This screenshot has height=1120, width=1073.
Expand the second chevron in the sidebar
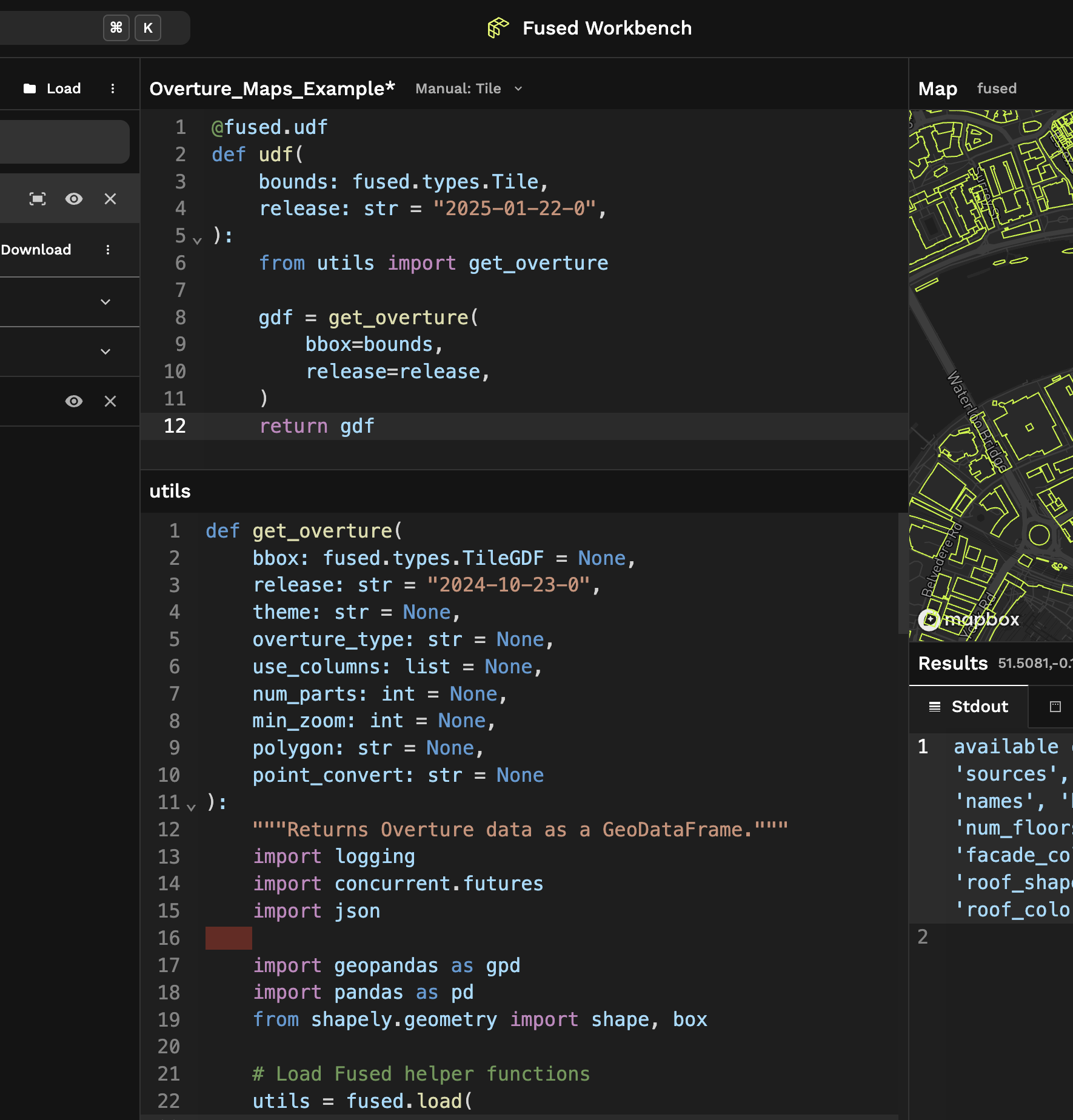tap(105, 352)
